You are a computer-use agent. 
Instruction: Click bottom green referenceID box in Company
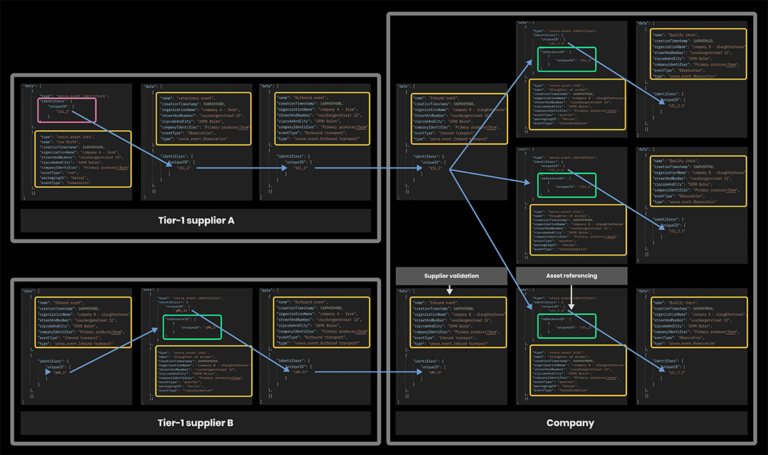[566, 323]
